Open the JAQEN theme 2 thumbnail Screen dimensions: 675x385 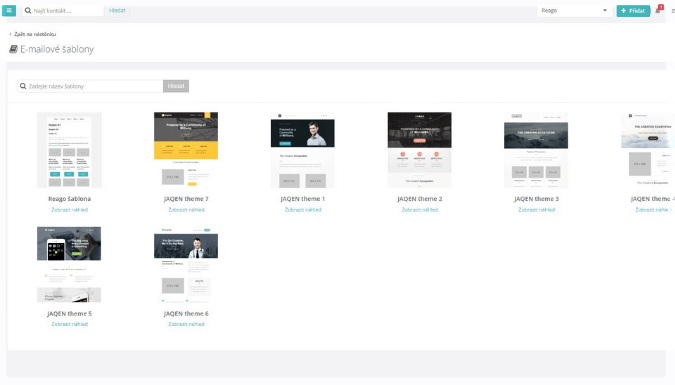pos(420,150)
